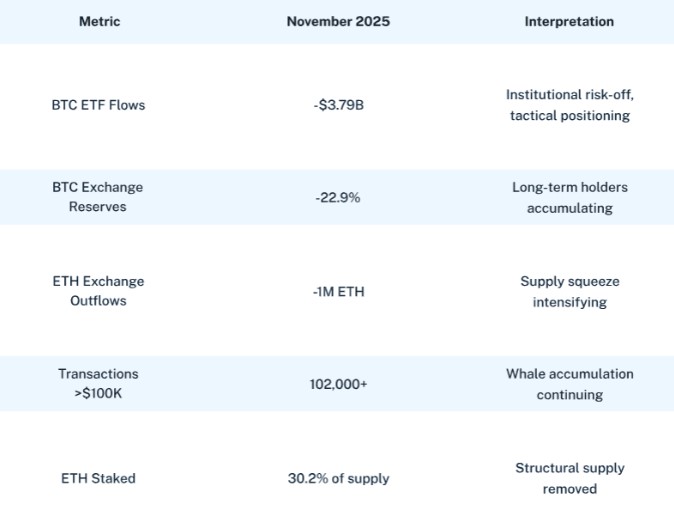The image size is (674, 523).
Task: Click the Transactions >$100K label
Action: click(98, 384)
